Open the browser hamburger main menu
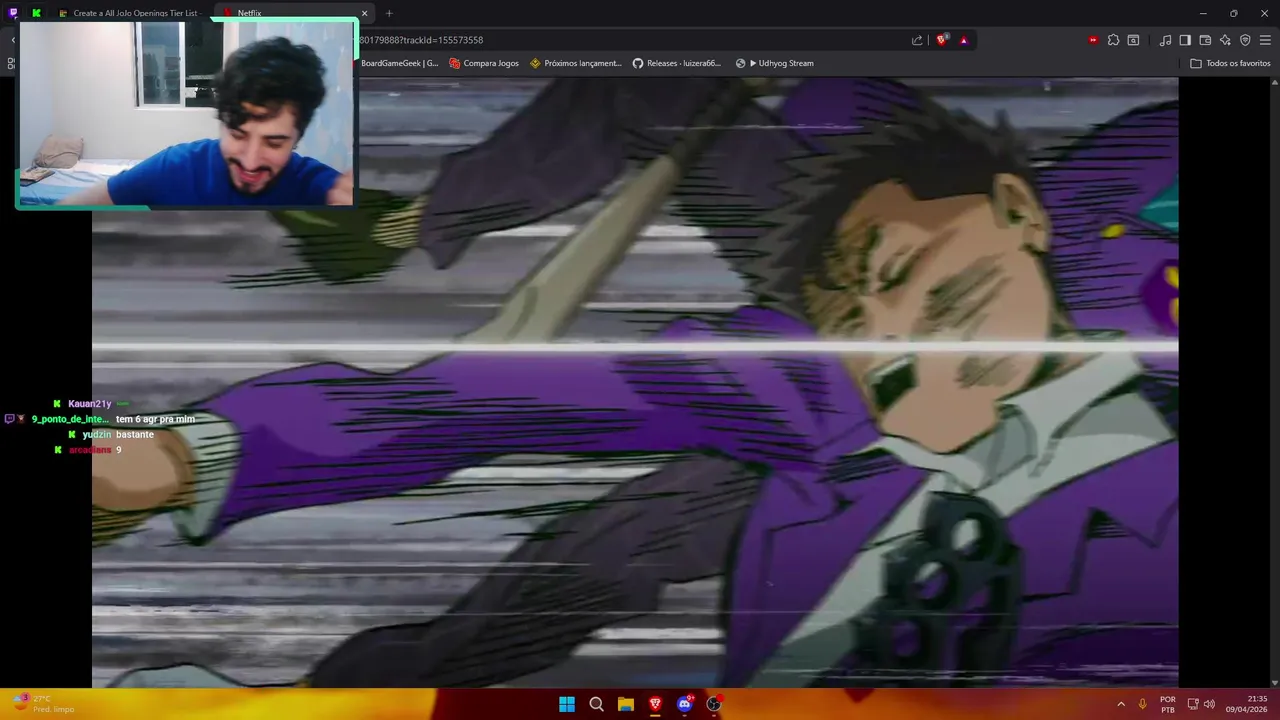The image size is (1280, 720). pos(1266,40)
